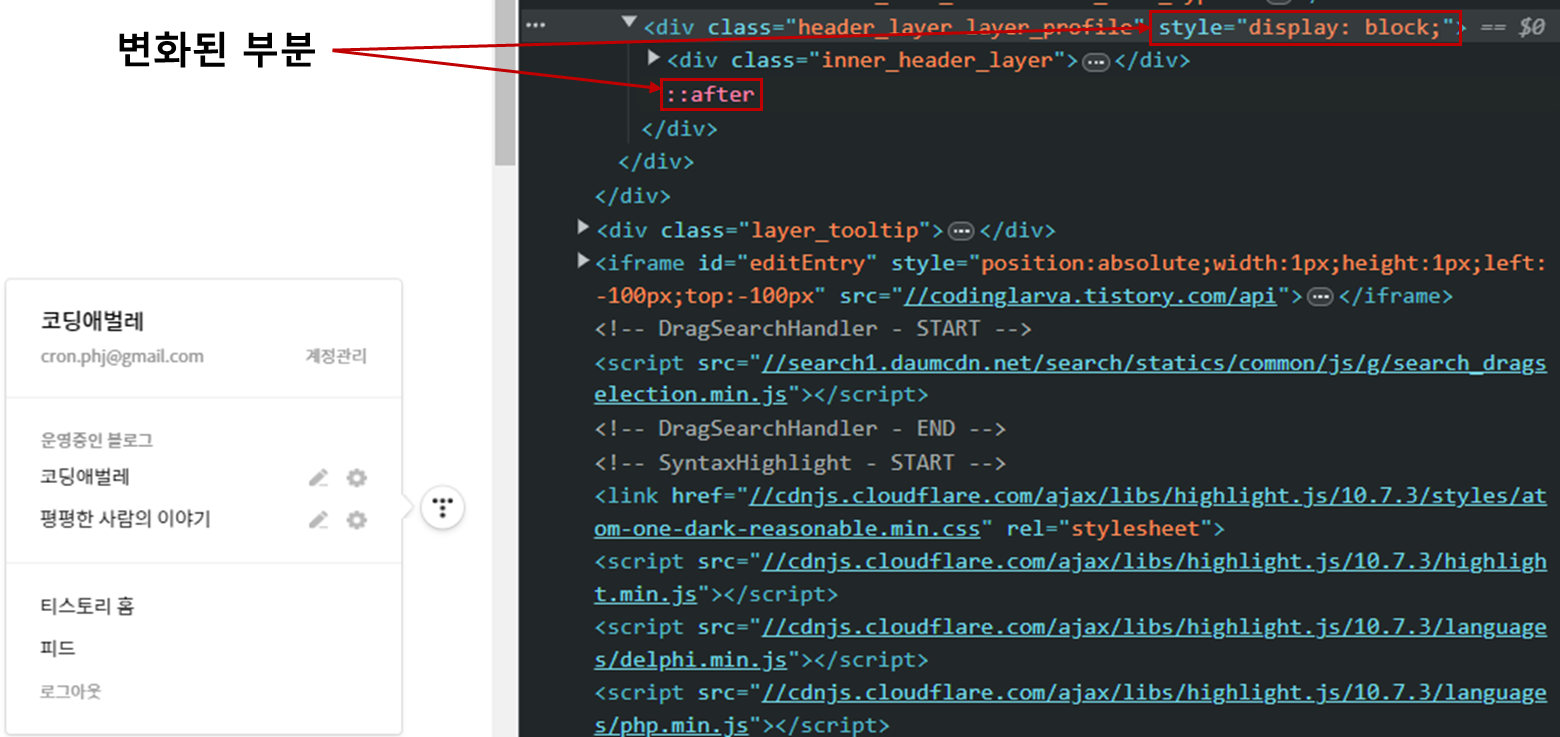Click the 코딩애벌레 profile name heading
This screenshot has width=1560, height=737.
93,322
